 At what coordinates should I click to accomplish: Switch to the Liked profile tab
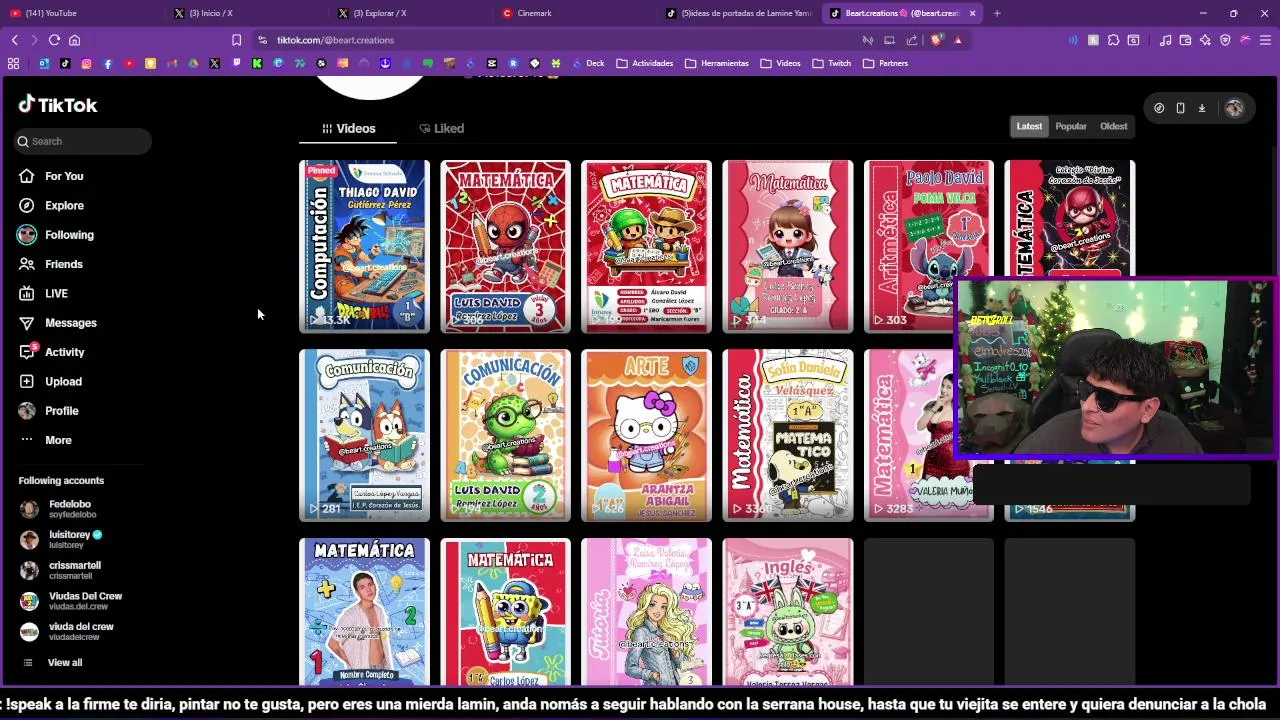(441, 128)
